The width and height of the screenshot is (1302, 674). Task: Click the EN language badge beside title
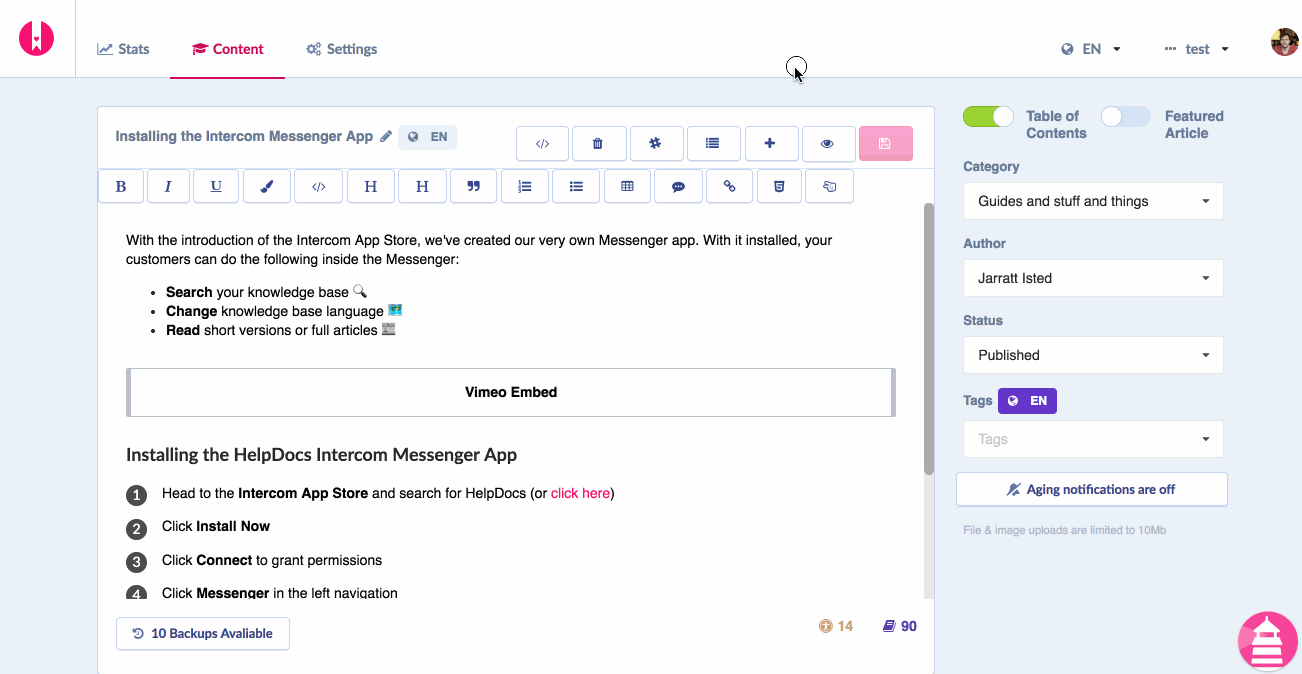[428, 137]
